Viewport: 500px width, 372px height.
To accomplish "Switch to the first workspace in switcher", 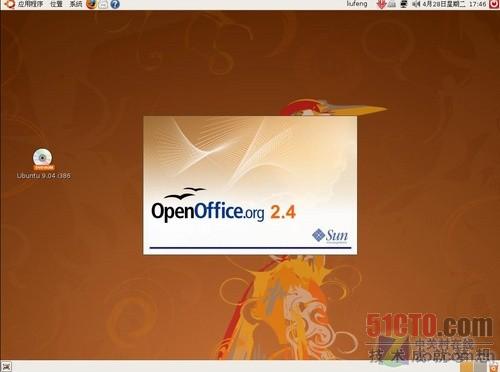I will click(x=467, y=367).
